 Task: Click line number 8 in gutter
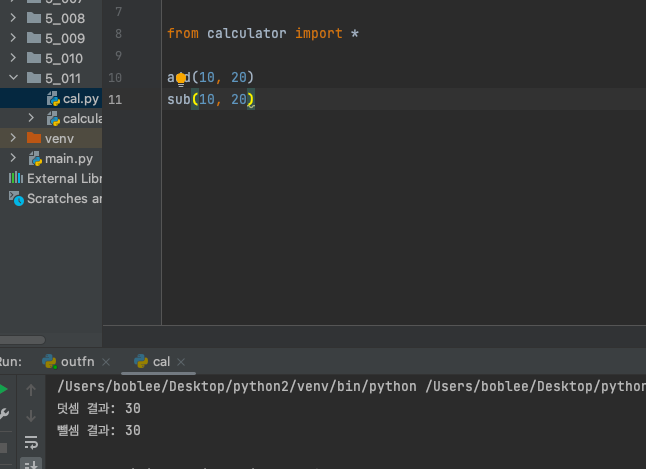[119, 33]
